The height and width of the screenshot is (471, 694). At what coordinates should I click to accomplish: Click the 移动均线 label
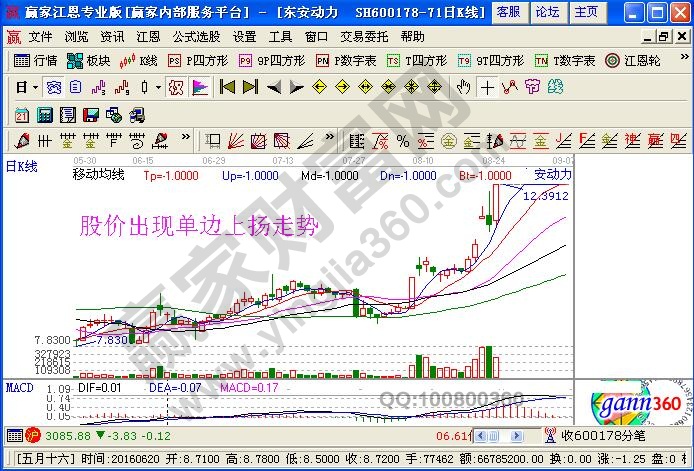98,174
